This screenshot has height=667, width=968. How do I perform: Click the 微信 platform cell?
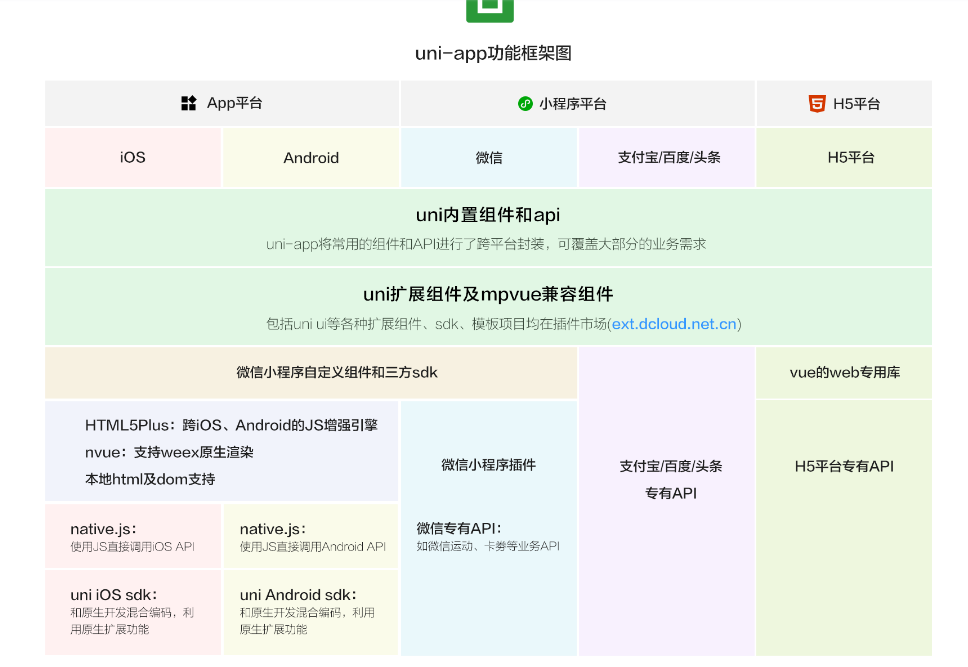[x=489, y=157]
